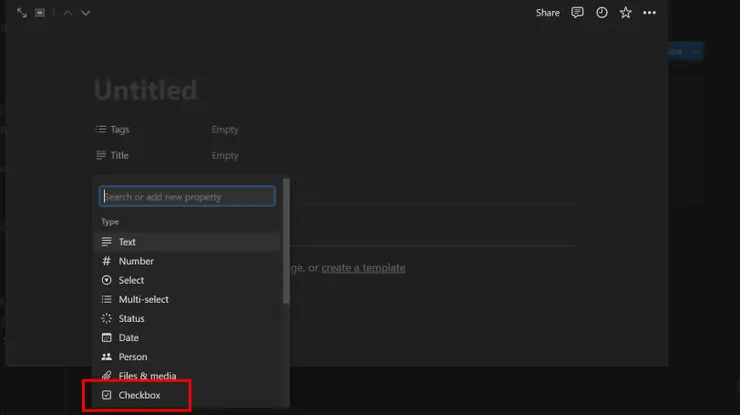Image resolution: width=740 pixels, height=415 pixels.
Task: Choose the Select property type
Action: click(x=187, y=280)
